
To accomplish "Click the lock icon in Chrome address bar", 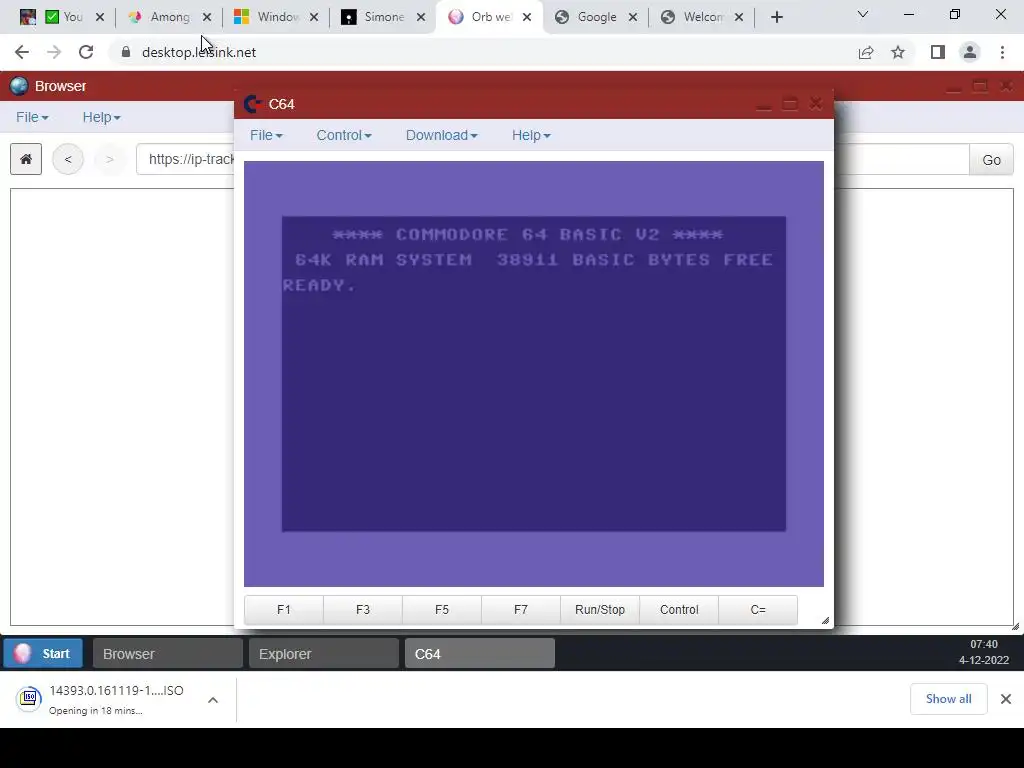I will pyautogui.click(x=126, y=52).
